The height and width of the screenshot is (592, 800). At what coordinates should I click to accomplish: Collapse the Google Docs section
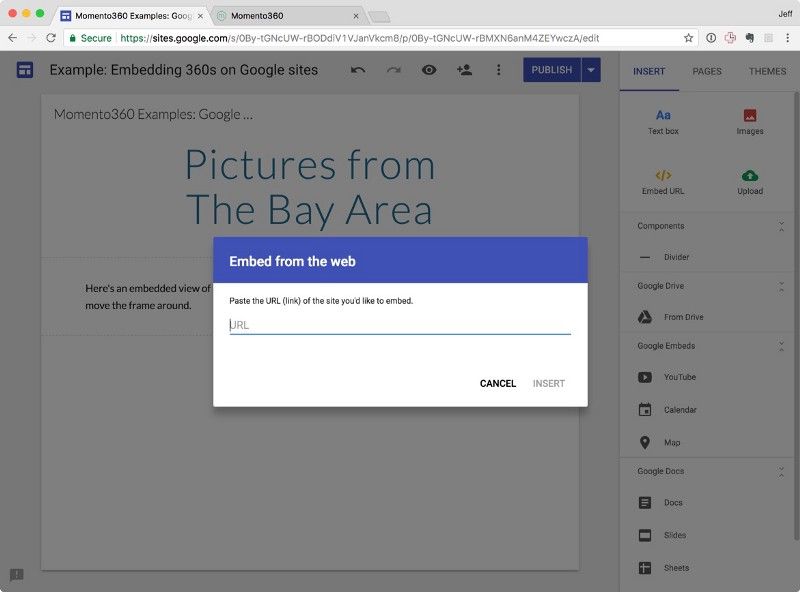[x=781, y=472]
